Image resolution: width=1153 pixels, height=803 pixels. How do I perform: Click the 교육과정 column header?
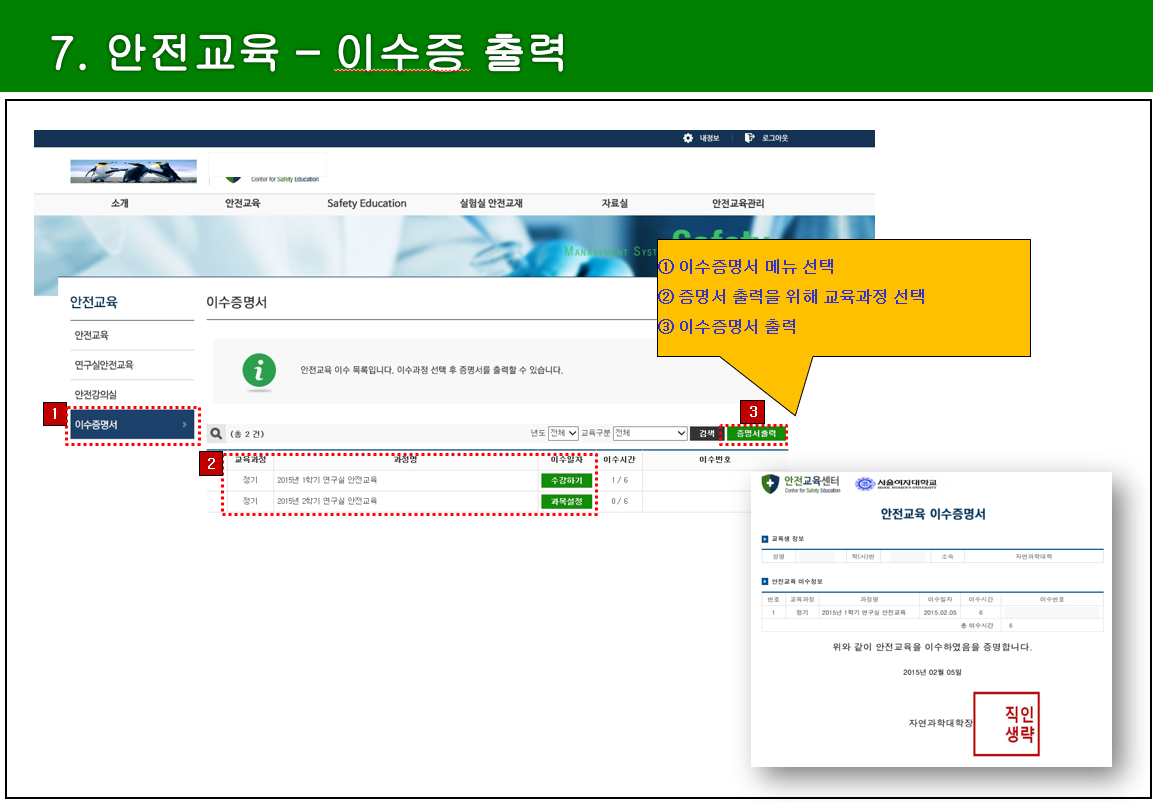pyautogui.click(x=250, y=460)
